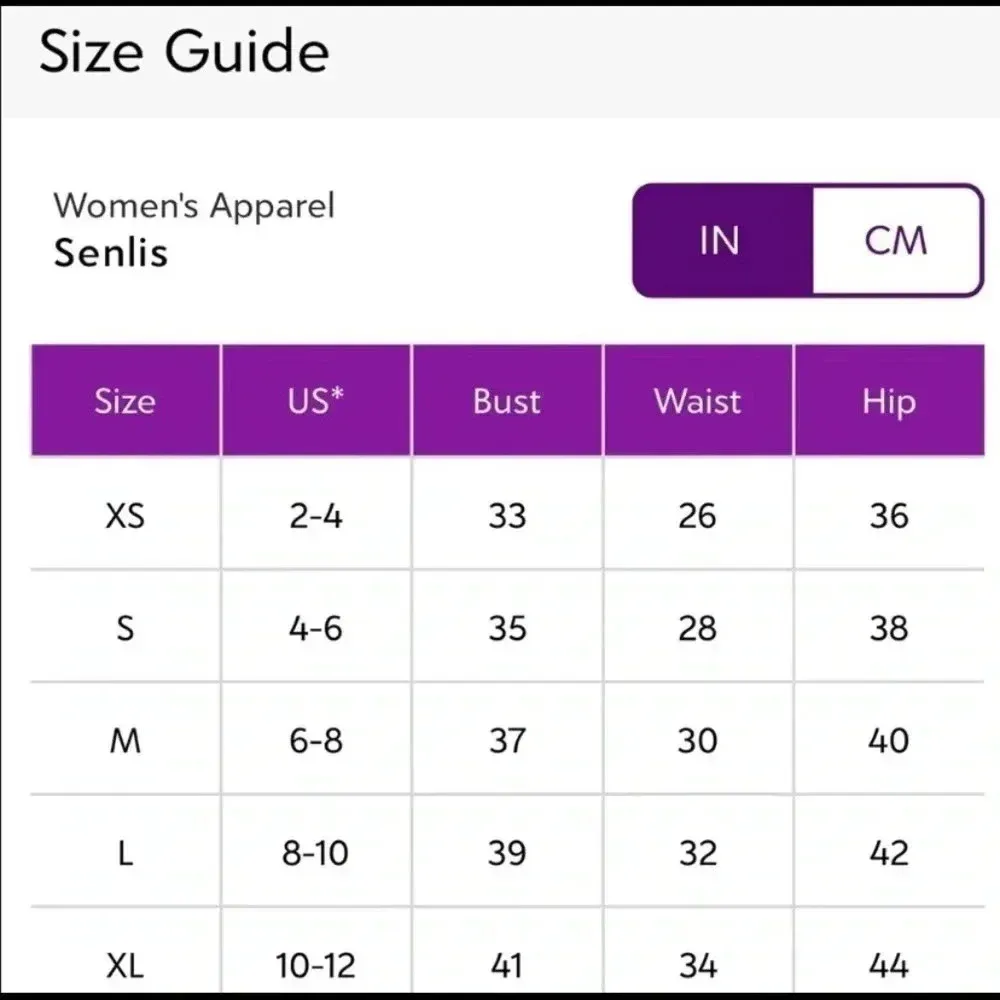1000x1000 pixels.
Task: Click US size 10-12 cell
Action: [315, 965]
